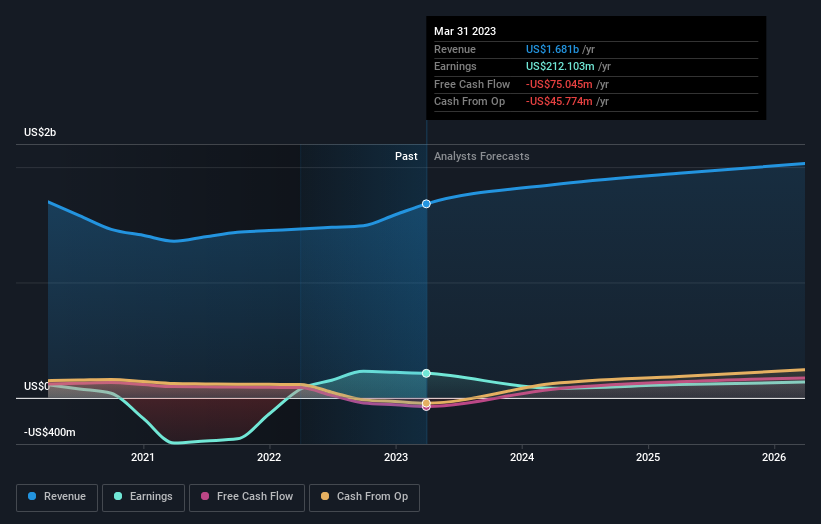Click the Cash From Op label in tooltip
The image size is (821, 524).
pyautogui.click(x=470, y=102)
